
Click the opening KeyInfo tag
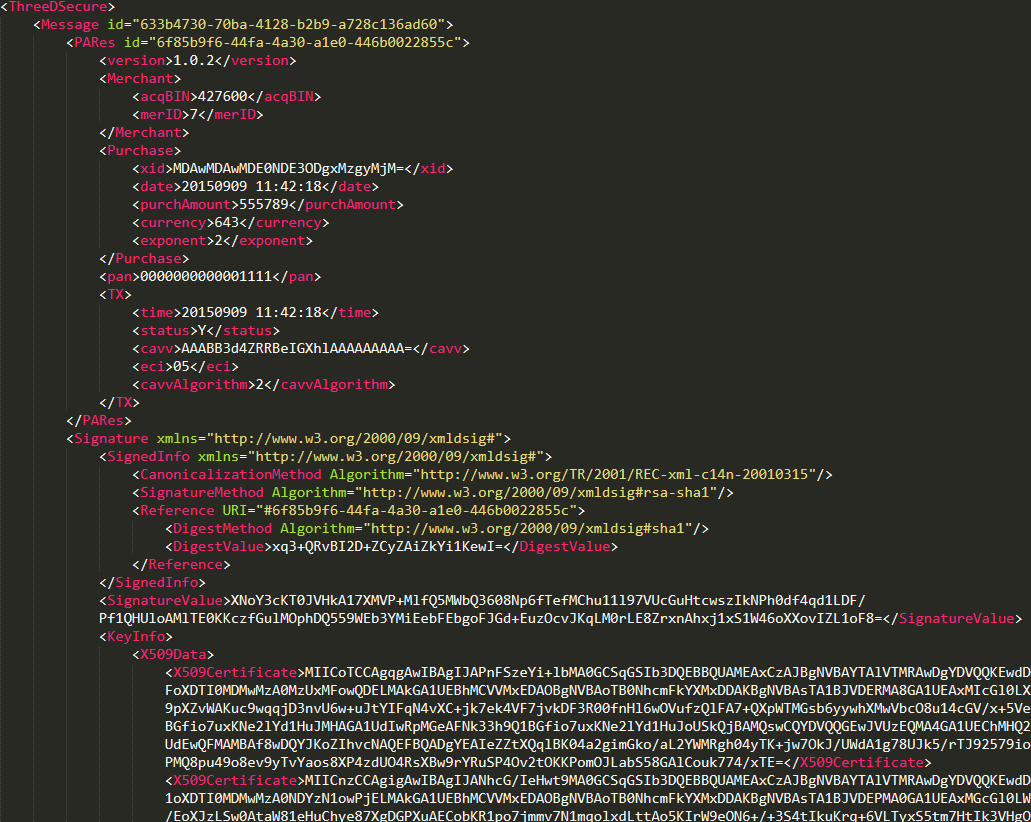click(x=136, y=637)
